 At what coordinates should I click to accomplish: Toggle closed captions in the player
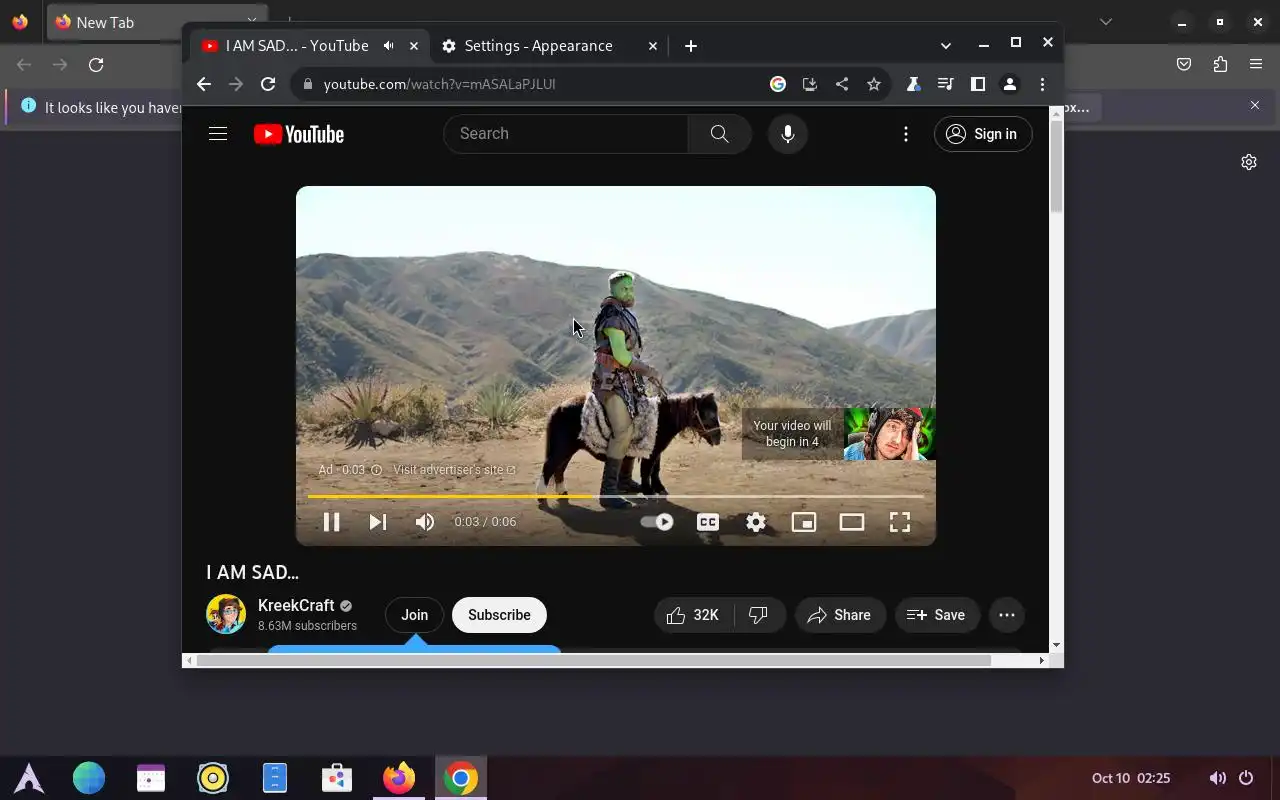click(x=708, y=522)
